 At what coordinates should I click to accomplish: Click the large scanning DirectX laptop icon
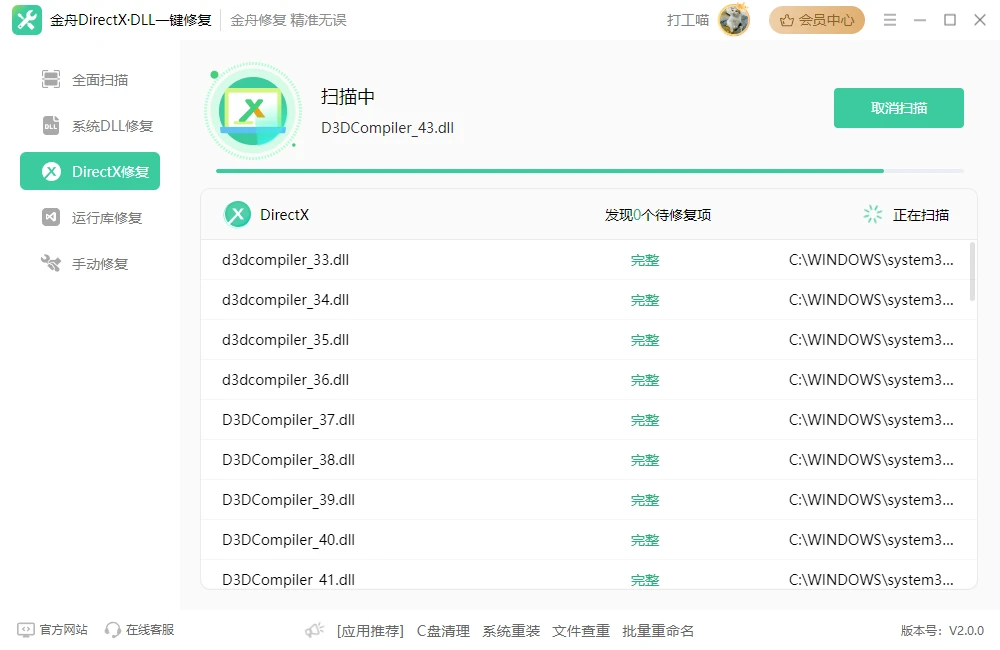pyautogui.click(x=253, y=111)
